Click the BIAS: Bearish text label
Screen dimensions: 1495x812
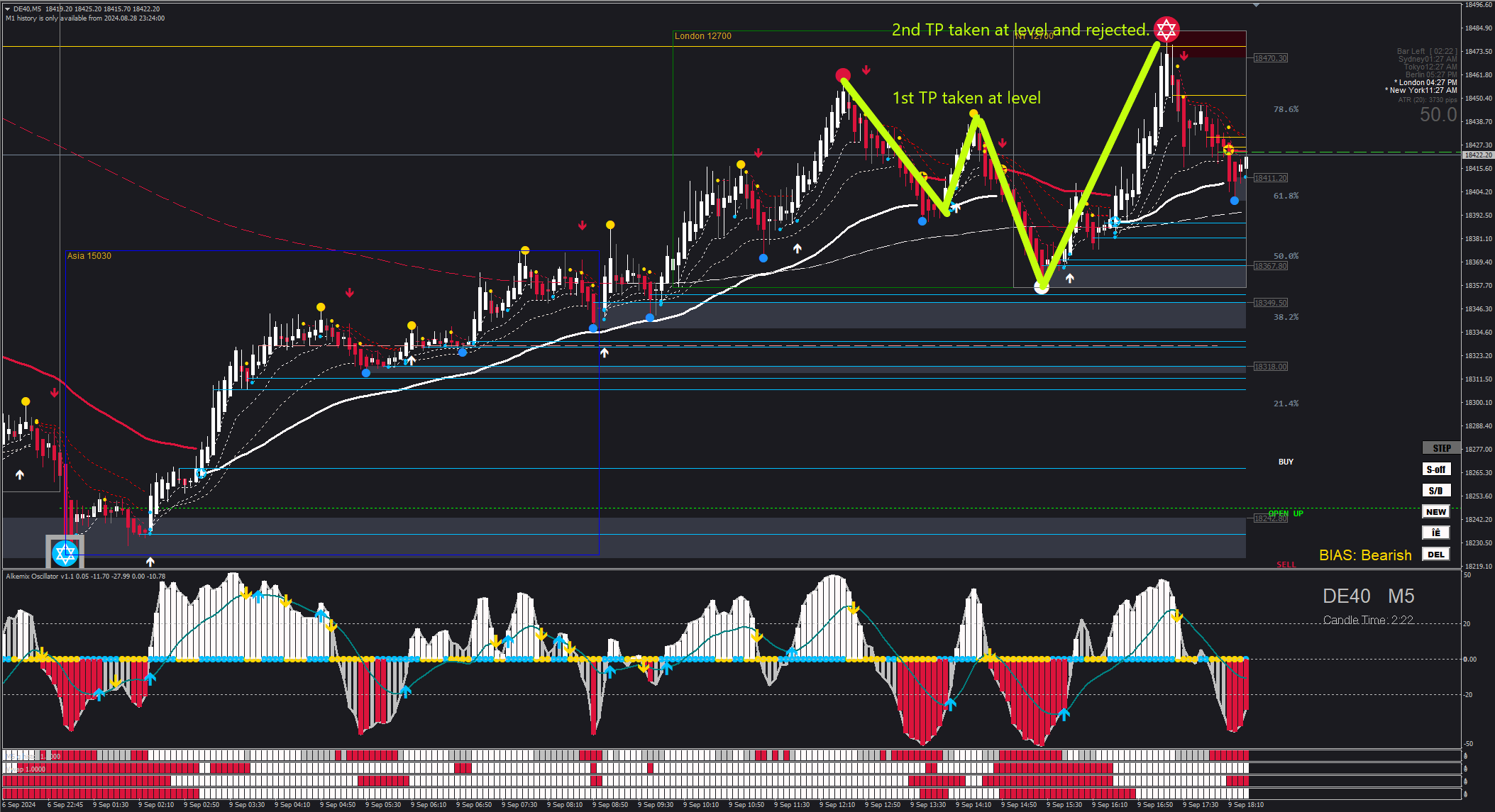[1364, 555]
